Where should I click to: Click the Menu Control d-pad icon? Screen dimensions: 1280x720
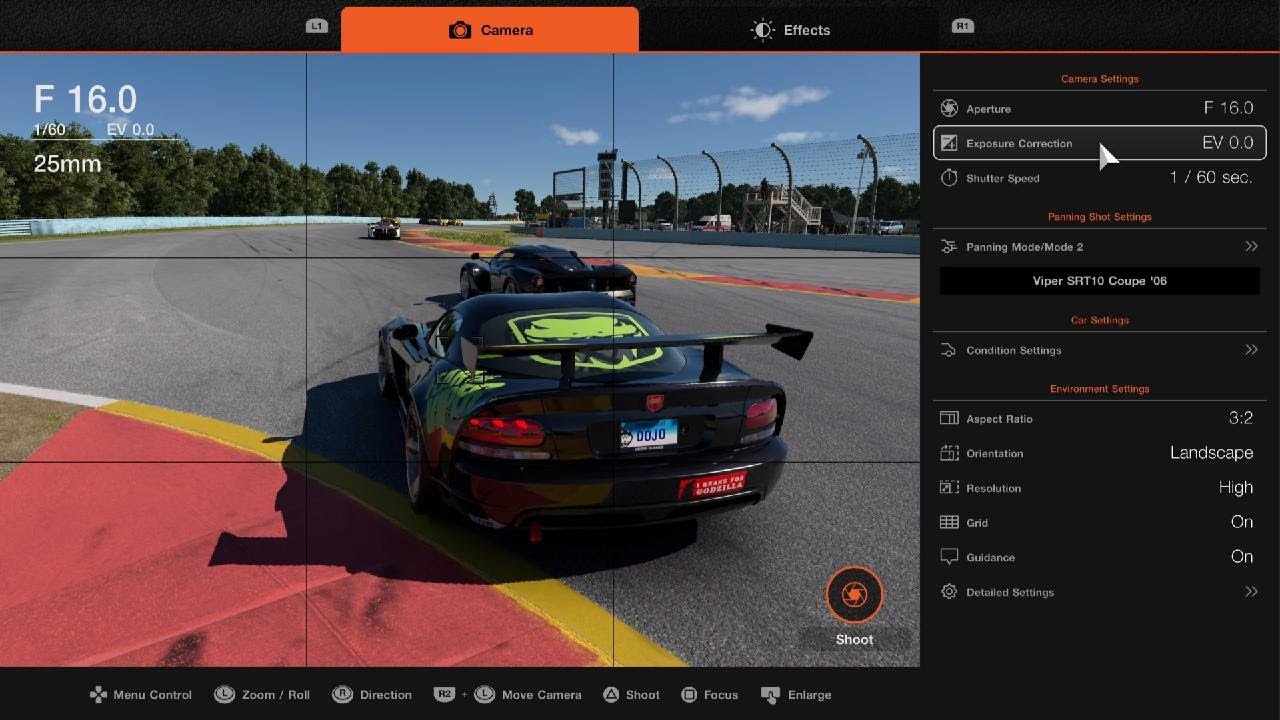[x=98, y=694]
